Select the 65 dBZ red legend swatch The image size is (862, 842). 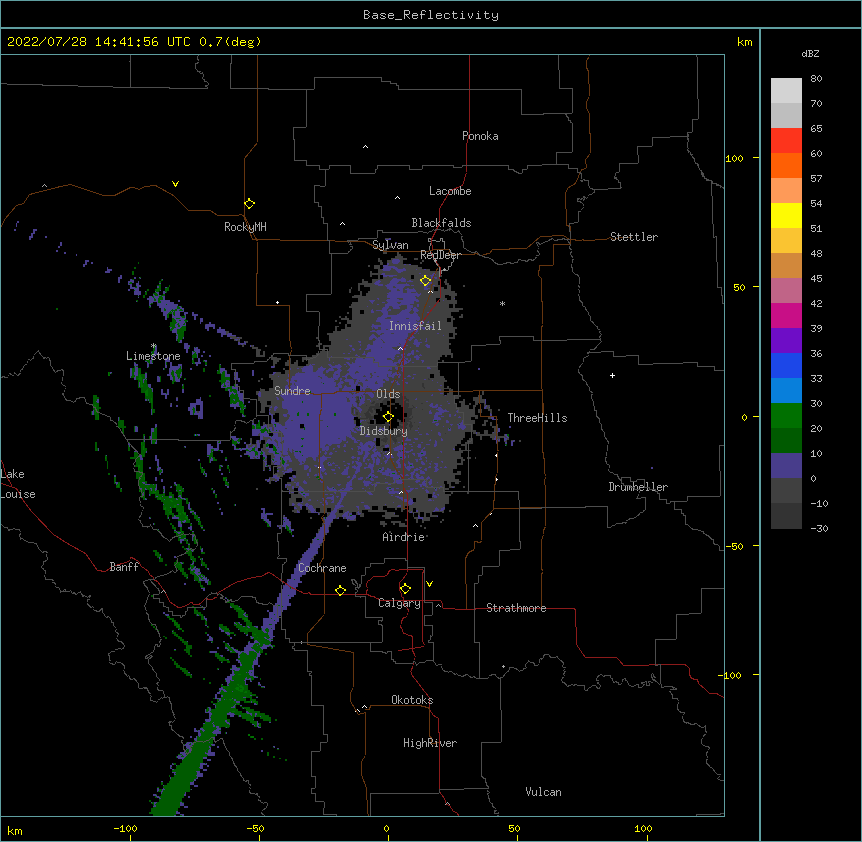tap(786, 140)
